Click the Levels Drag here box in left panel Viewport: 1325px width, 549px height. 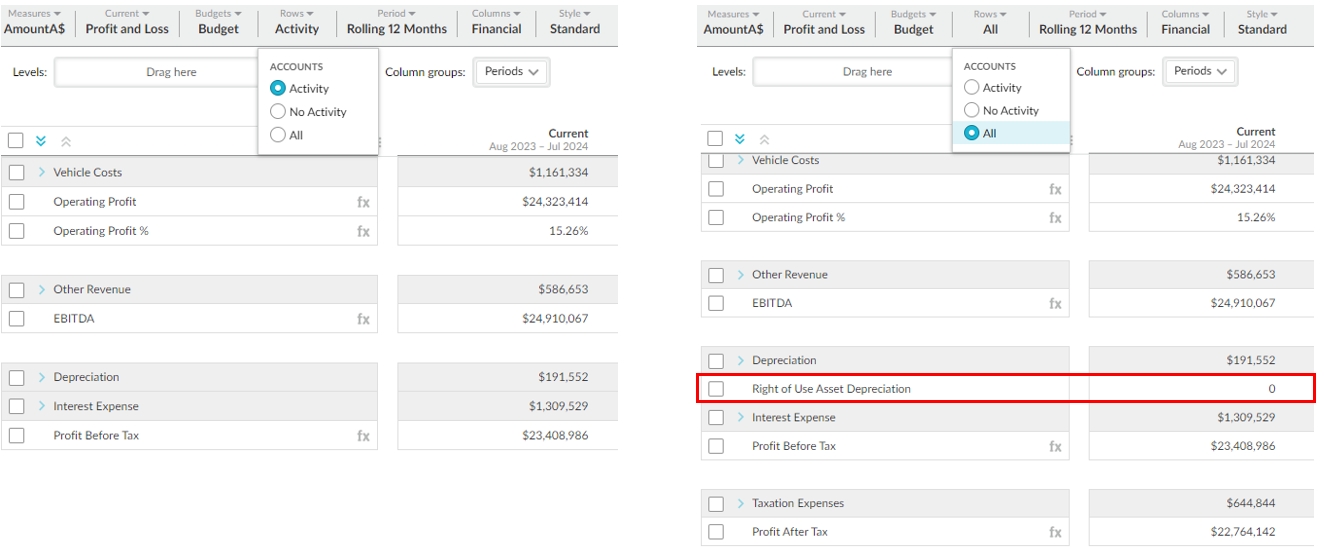(x=170, y=72)
